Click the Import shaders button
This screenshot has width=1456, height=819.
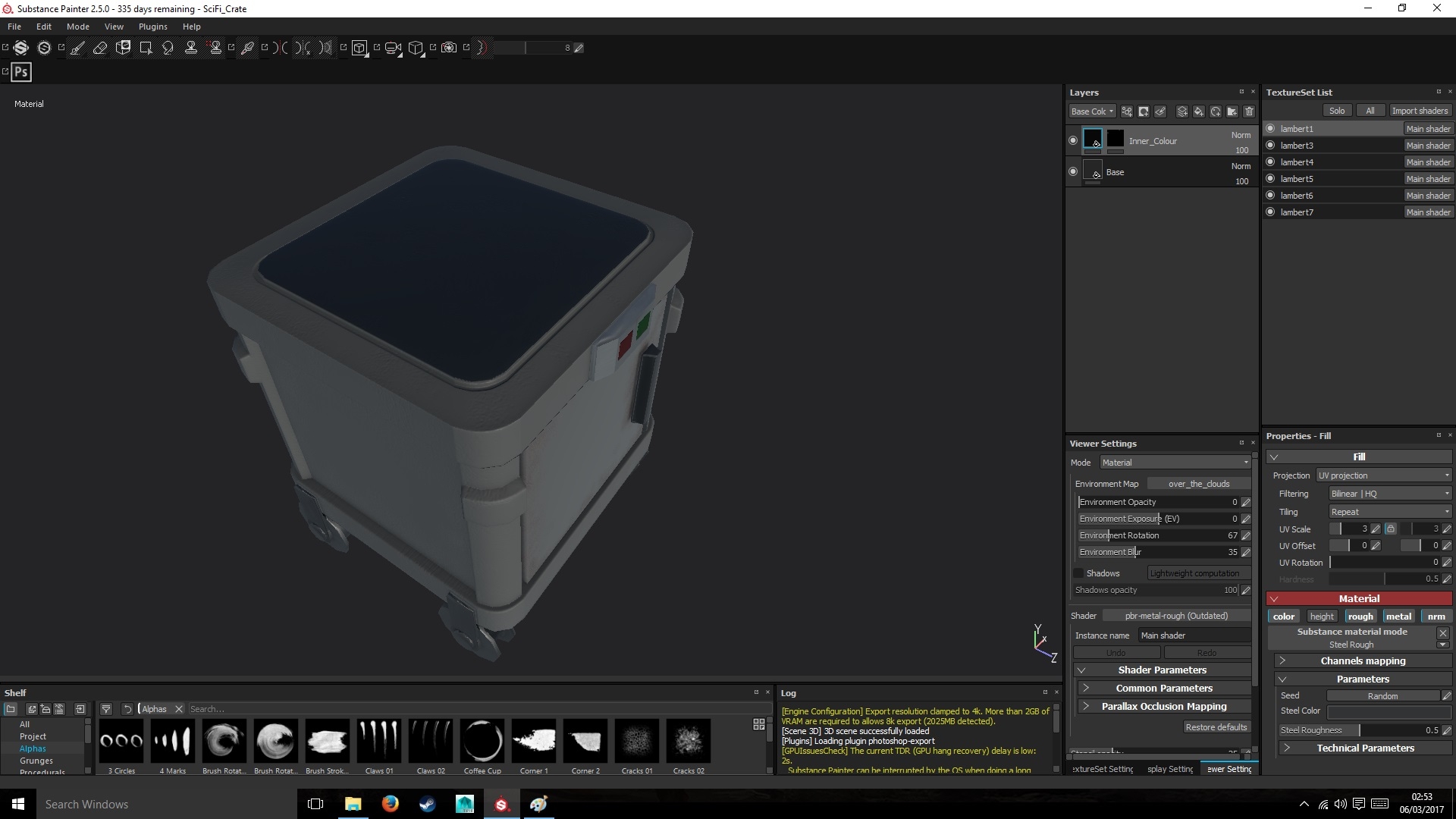1420,111
